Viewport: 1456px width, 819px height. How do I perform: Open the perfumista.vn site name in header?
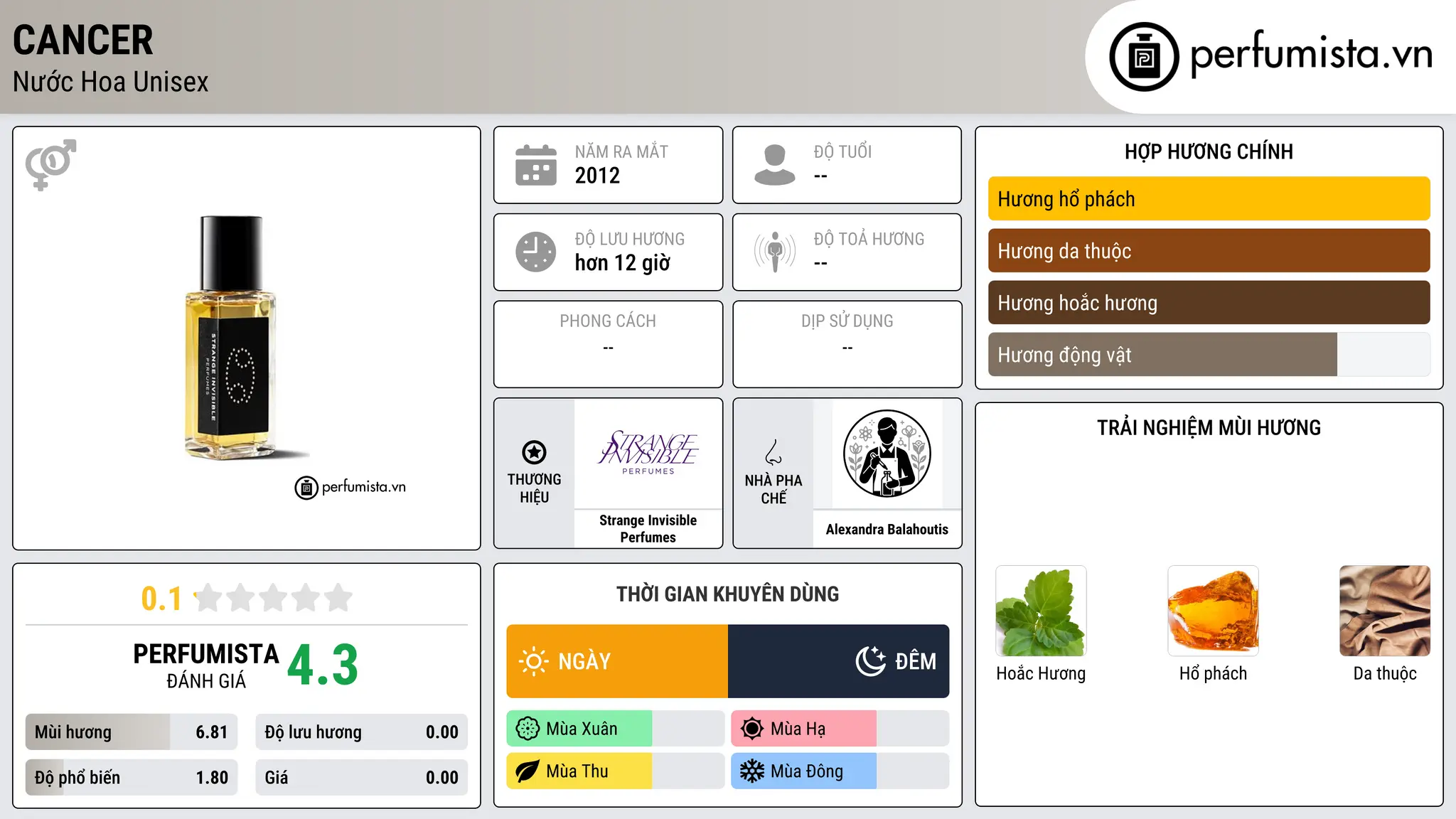[1311, 53]
